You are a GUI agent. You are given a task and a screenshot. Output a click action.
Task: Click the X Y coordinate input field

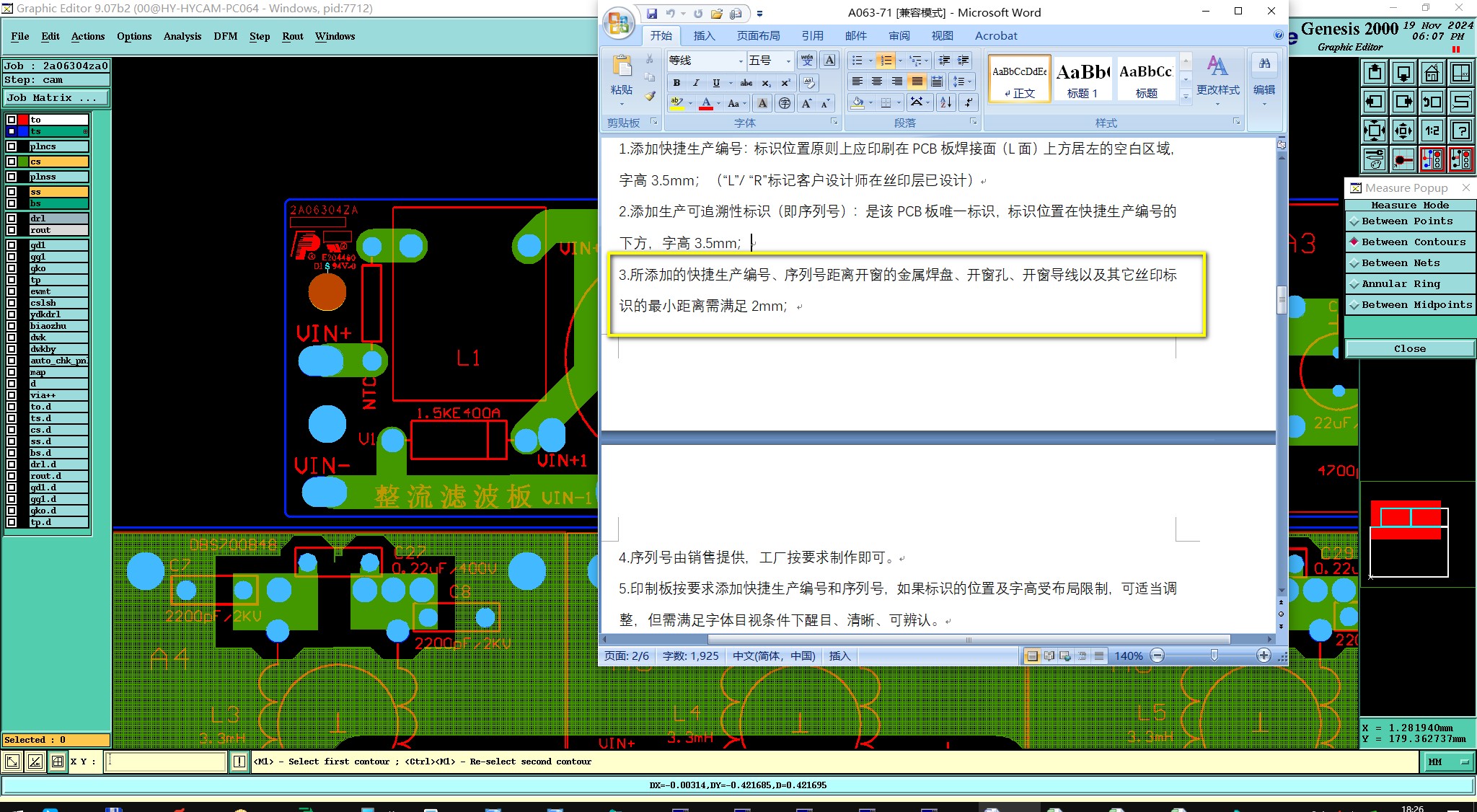point(166,762)
